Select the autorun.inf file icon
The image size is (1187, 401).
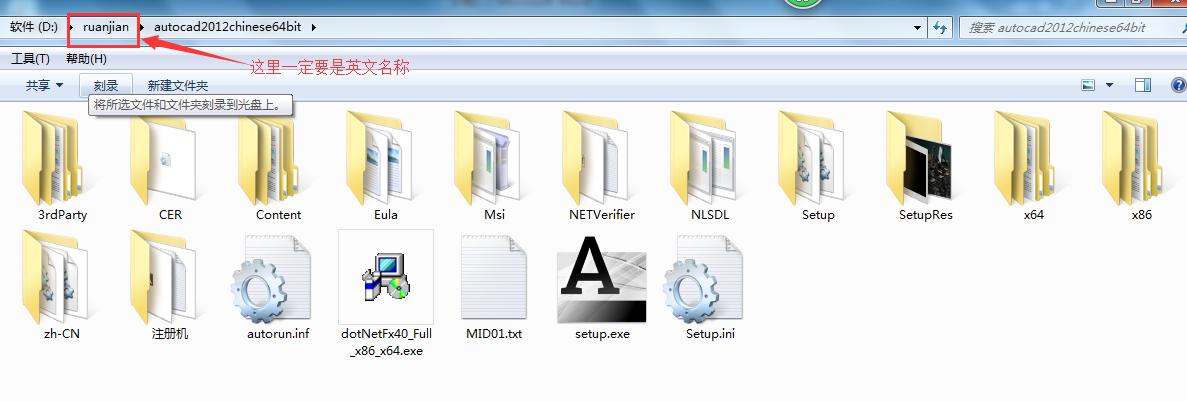click(x=271, y=278)
